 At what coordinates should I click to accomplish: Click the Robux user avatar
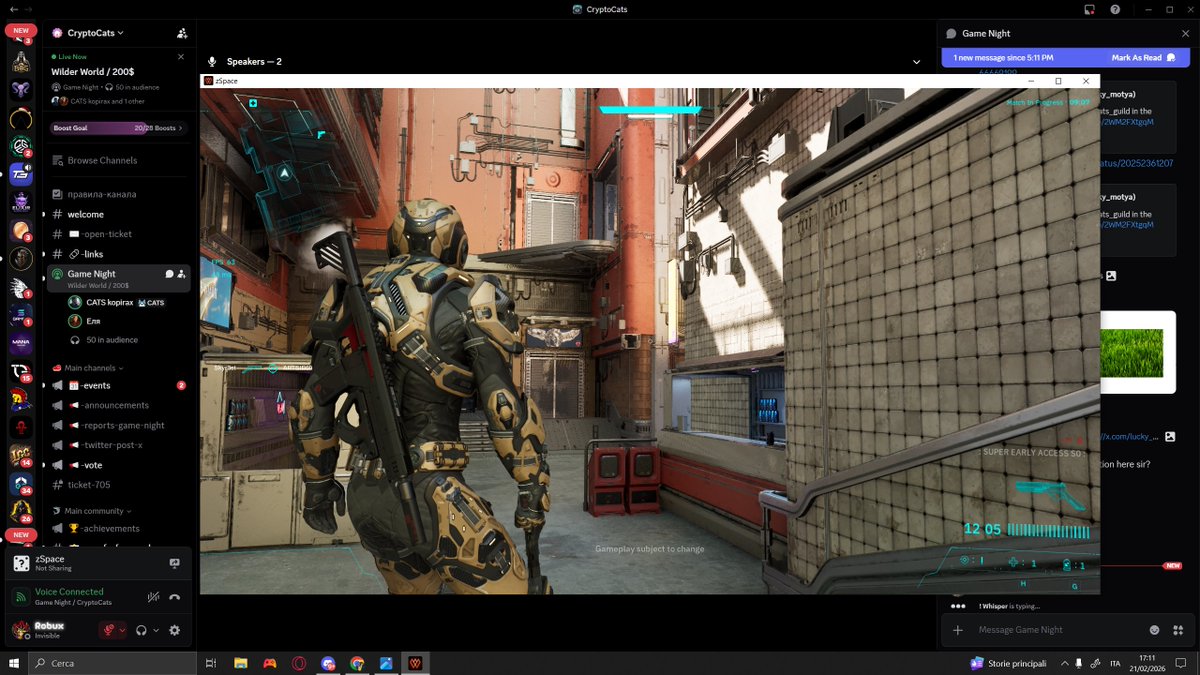click(x=20, y=630)
